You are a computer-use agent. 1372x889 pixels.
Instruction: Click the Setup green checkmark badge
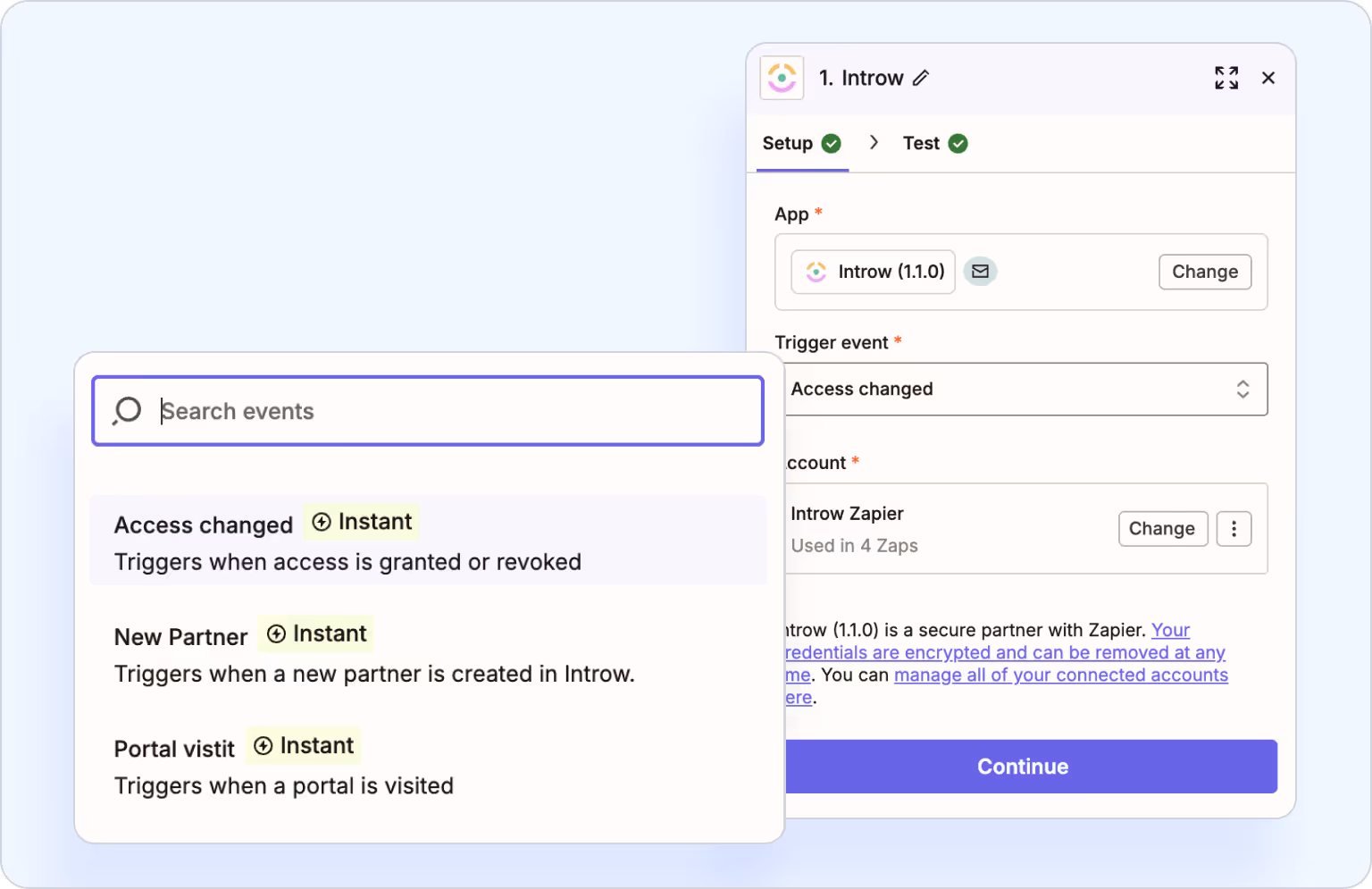[831, 143]
